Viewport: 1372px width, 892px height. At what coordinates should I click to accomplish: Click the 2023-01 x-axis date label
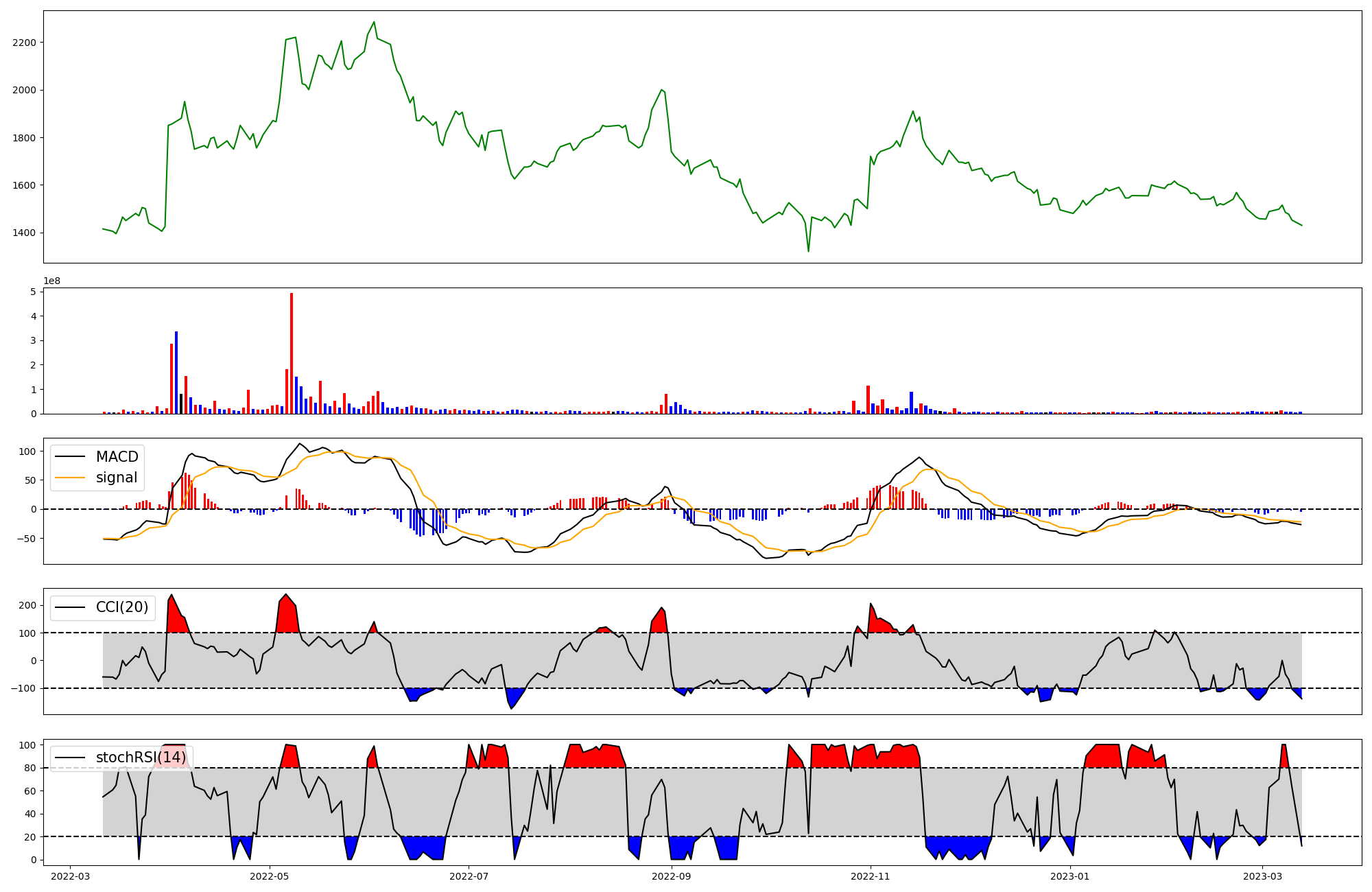tap(1069, 876)
